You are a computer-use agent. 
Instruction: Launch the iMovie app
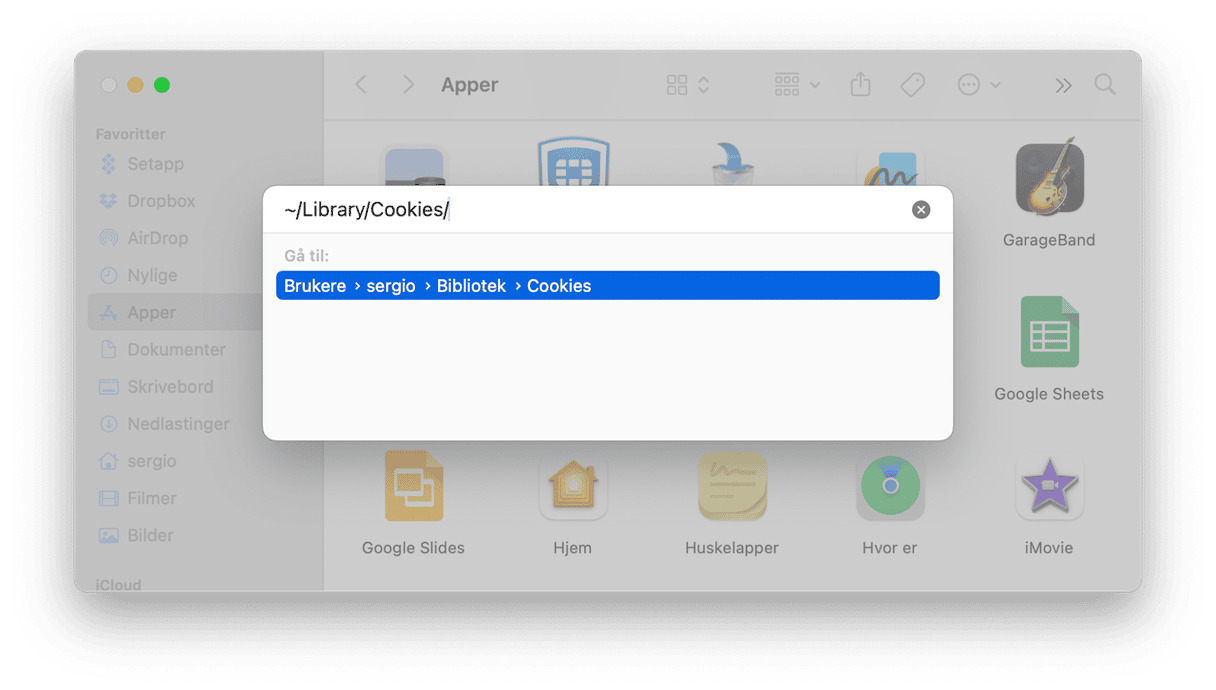tap(1048, 487)
